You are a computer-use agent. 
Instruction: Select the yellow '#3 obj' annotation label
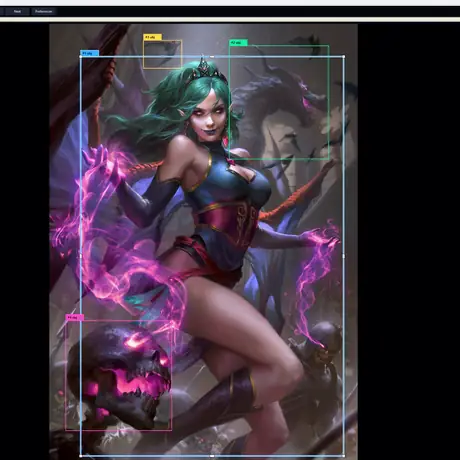pos(153,37)
